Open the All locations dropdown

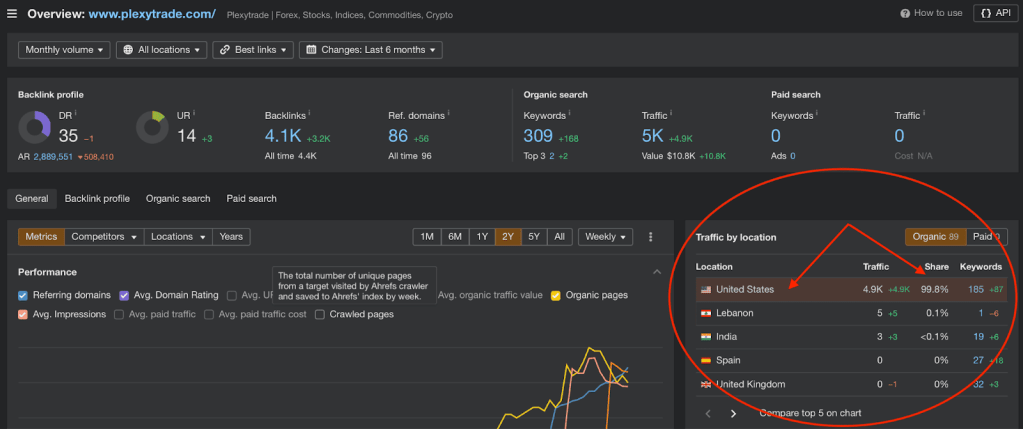[x=161, y=50]
